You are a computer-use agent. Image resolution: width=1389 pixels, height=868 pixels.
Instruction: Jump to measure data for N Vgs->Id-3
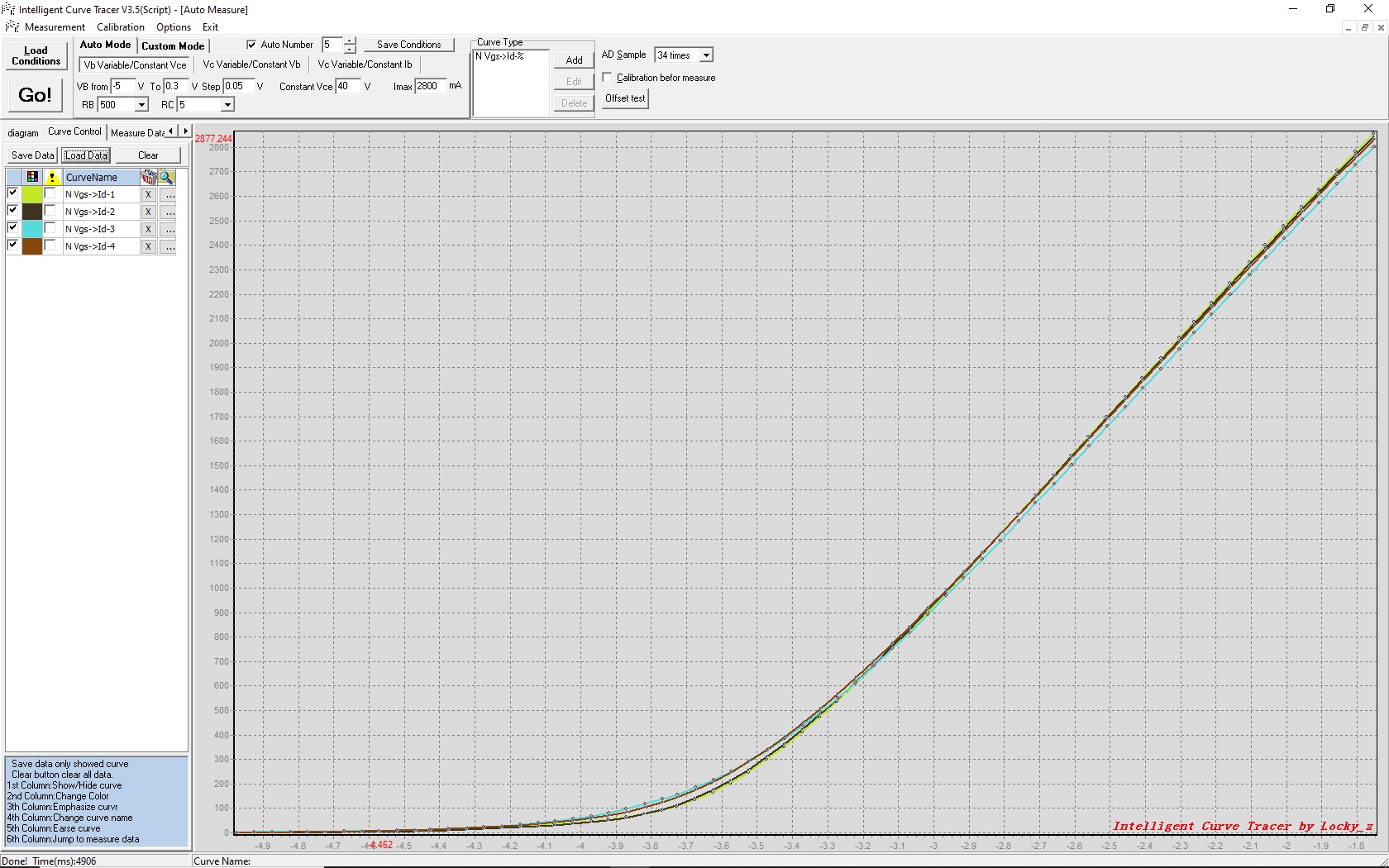[x=168, y=230]
